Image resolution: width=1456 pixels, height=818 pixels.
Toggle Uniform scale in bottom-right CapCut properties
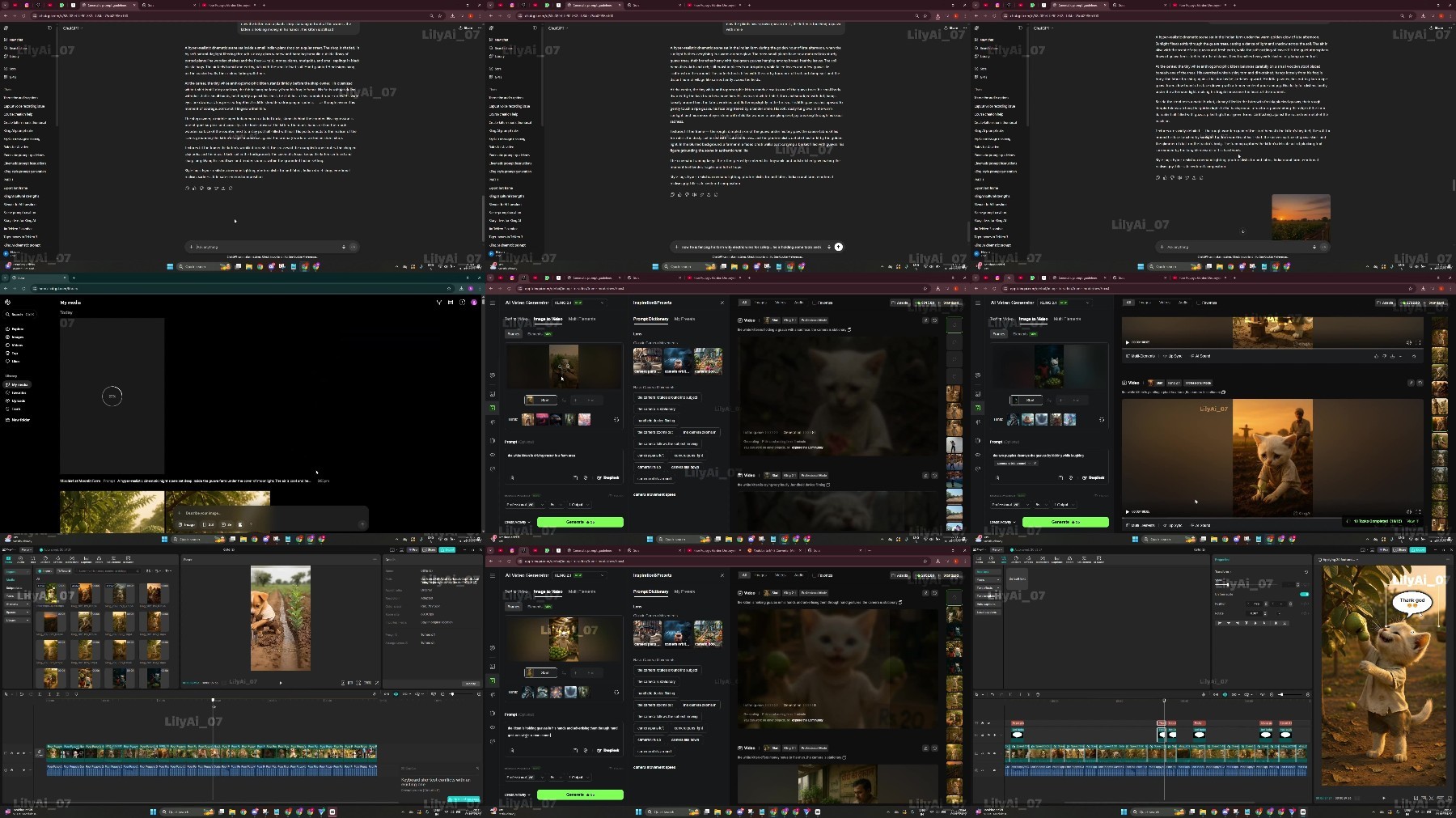pyautogui.click(x=1304, y=595)
